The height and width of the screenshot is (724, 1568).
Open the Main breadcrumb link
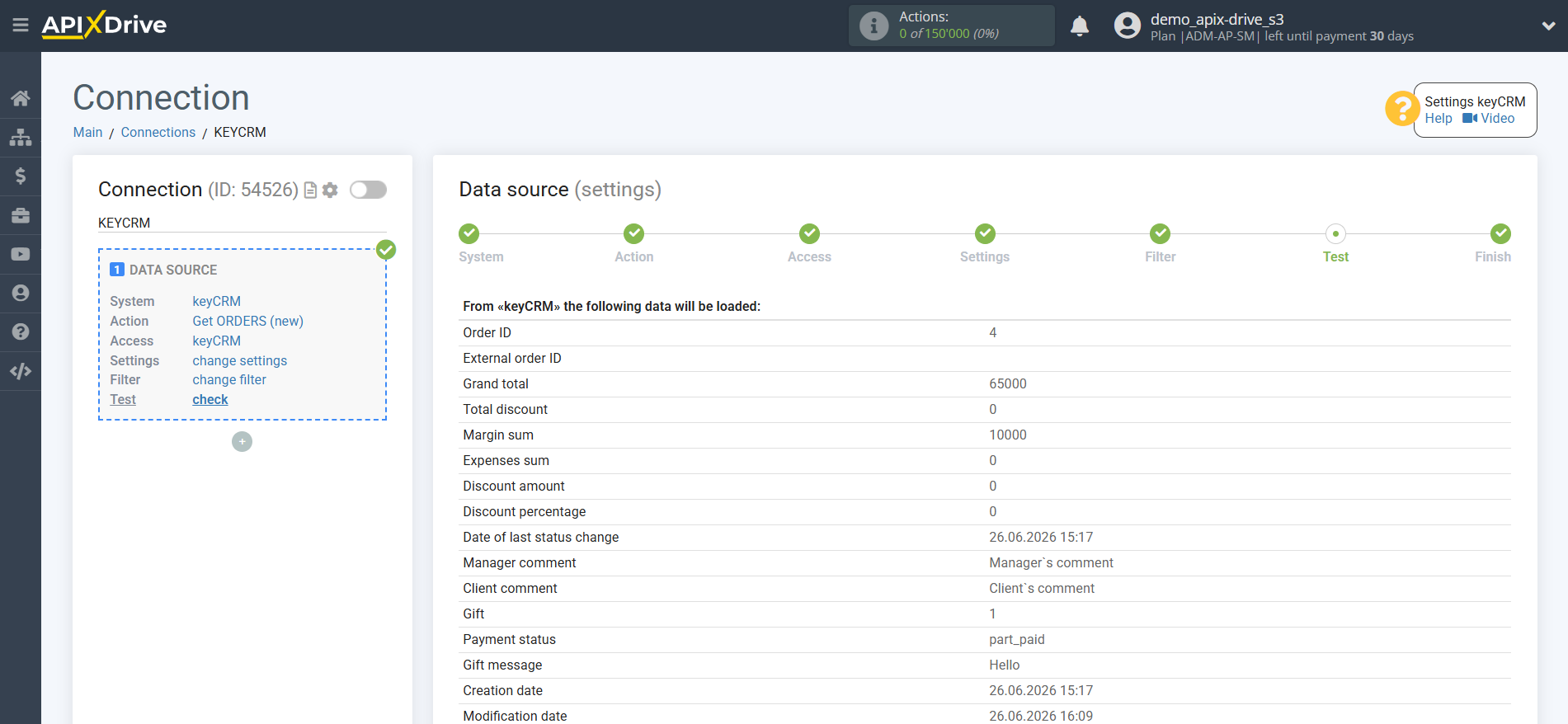[x=87, y=132]
